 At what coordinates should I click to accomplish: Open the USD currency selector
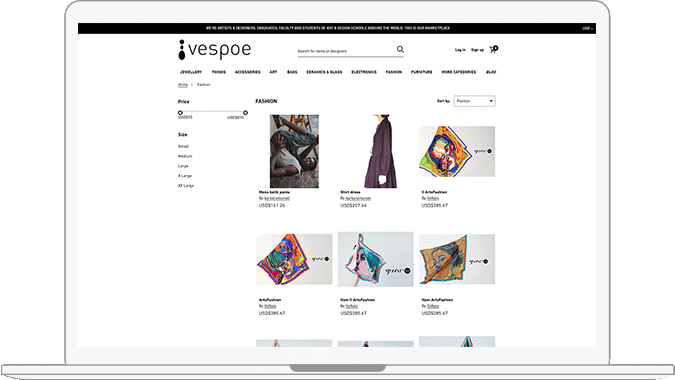pos(588,28)
